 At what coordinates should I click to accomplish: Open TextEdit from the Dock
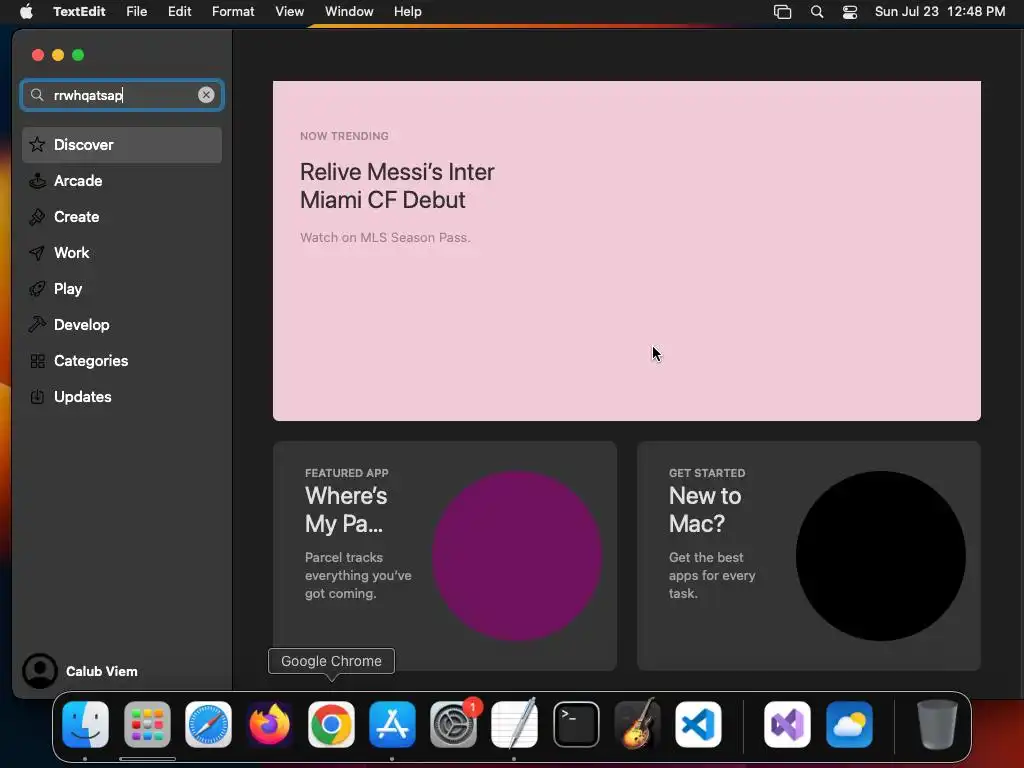pos(515,724)
